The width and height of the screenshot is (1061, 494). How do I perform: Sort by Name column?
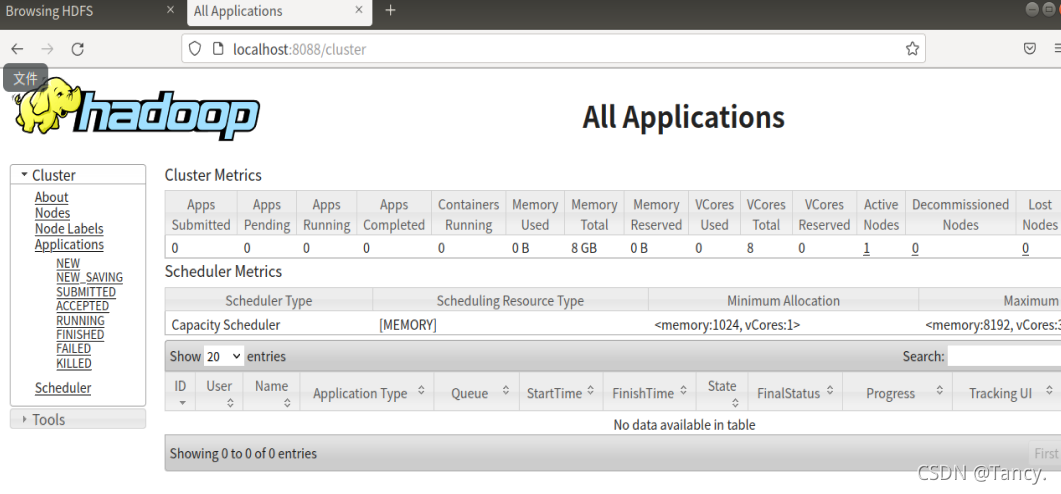(x=287, y=403)
